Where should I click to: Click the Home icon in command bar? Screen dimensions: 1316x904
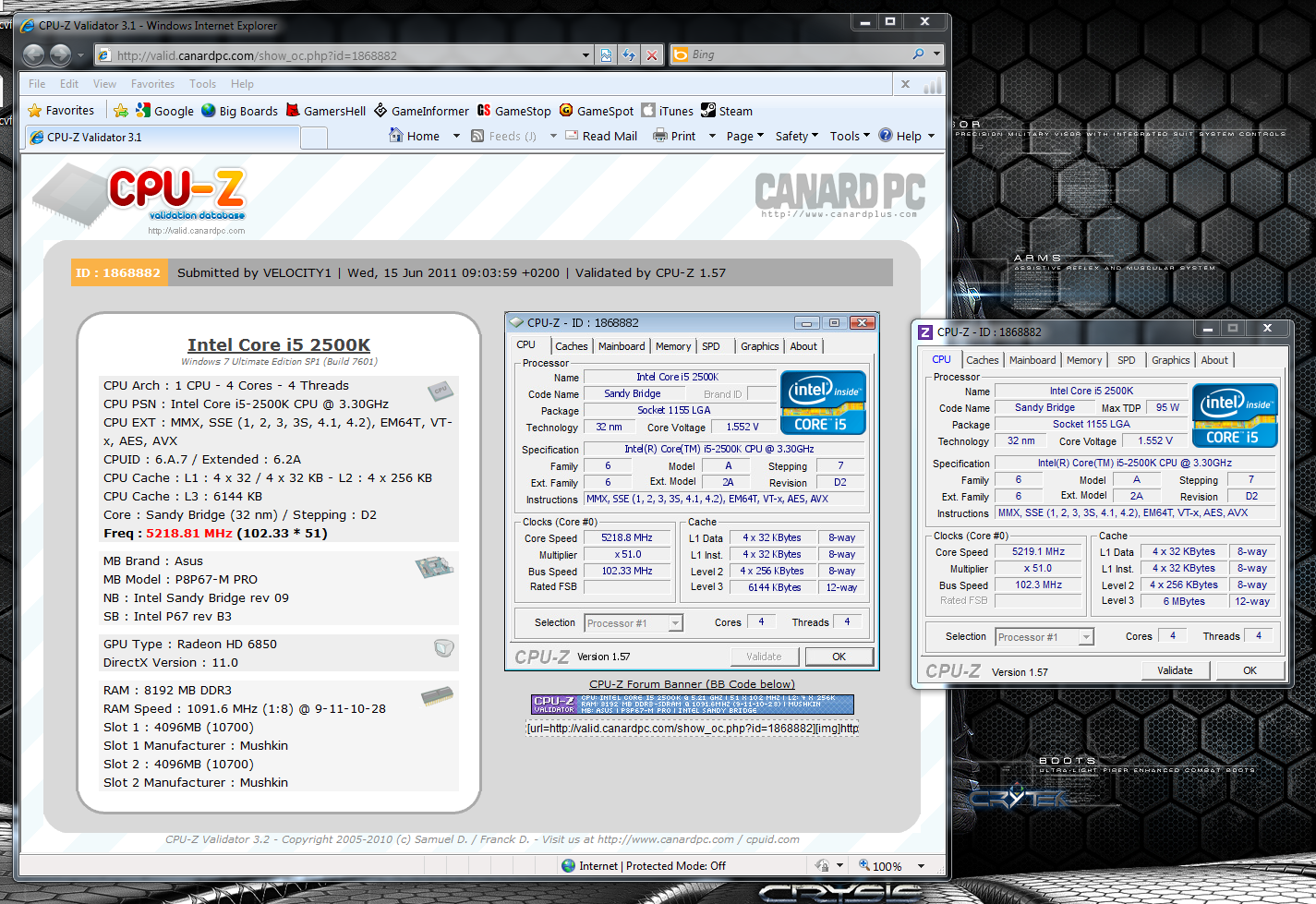coord(396,136)
